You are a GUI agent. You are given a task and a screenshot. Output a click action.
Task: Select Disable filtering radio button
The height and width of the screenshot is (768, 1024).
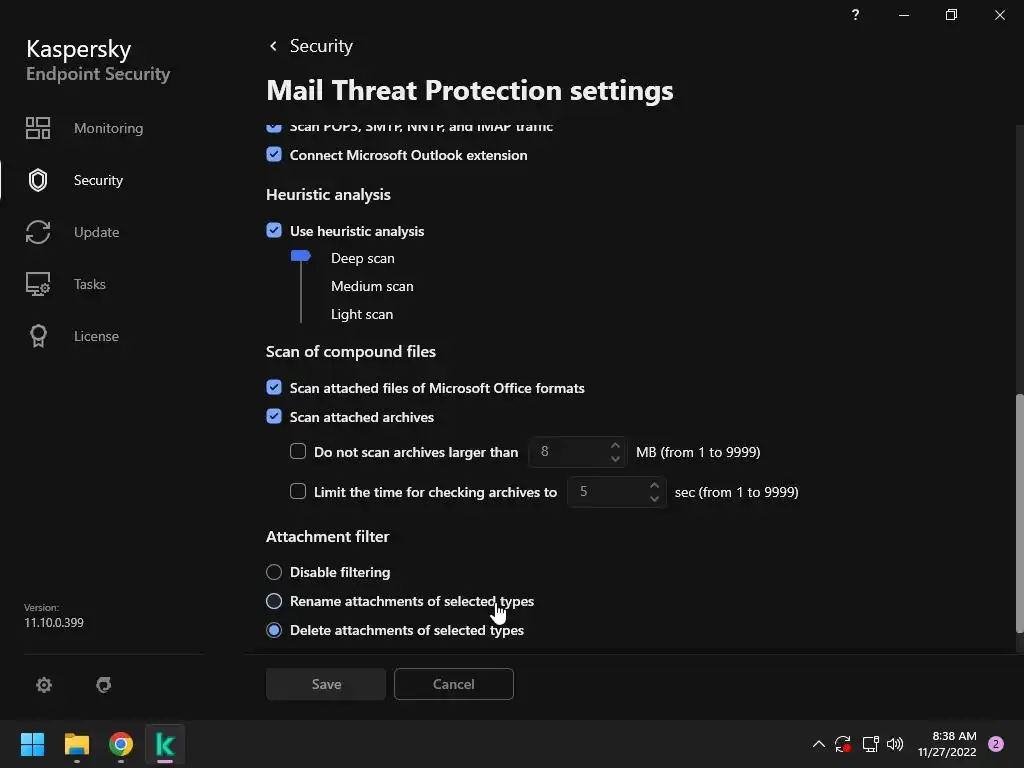[274, 572]
